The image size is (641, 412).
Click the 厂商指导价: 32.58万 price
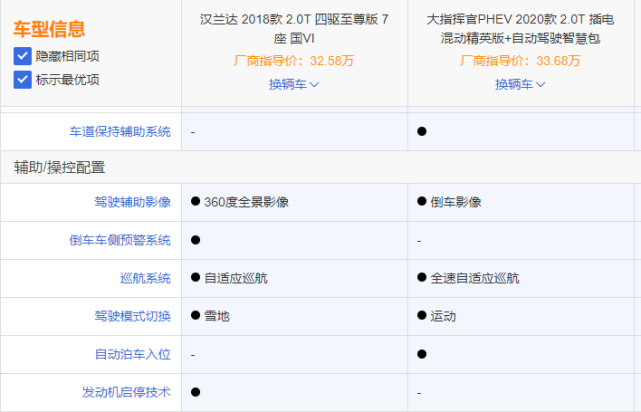click(x=294, y=61)
